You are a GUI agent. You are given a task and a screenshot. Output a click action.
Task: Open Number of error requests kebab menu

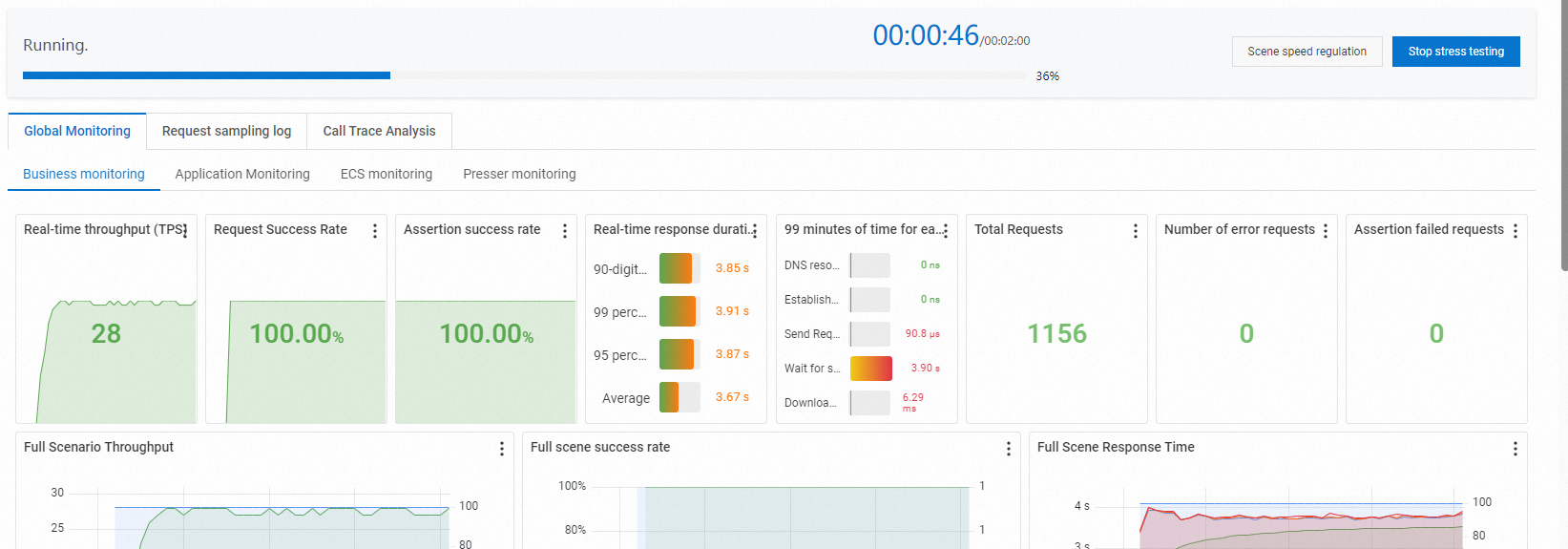1326,231
